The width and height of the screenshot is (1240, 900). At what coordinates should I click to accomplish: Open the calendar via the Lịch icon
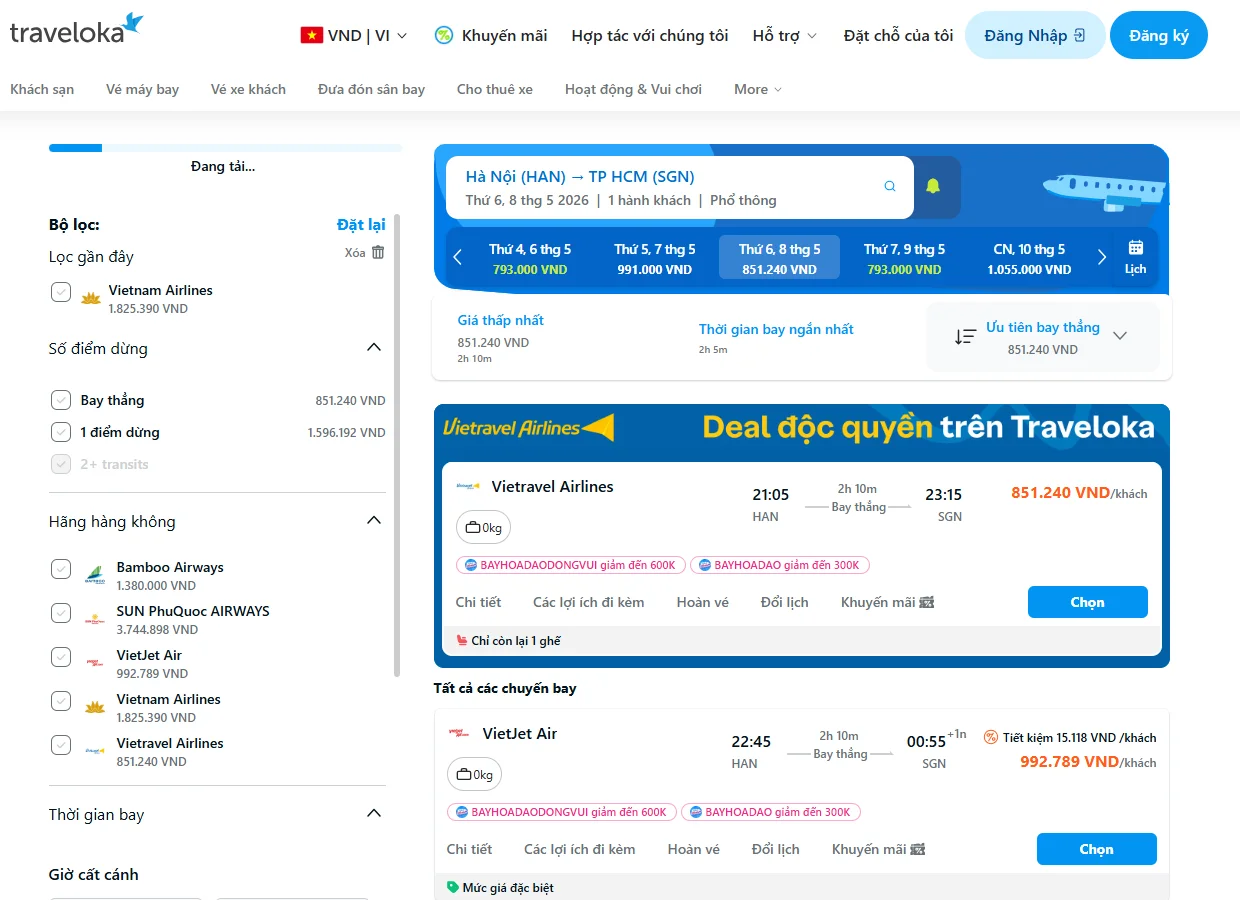pyautogui.click(x=1137, y=257)
